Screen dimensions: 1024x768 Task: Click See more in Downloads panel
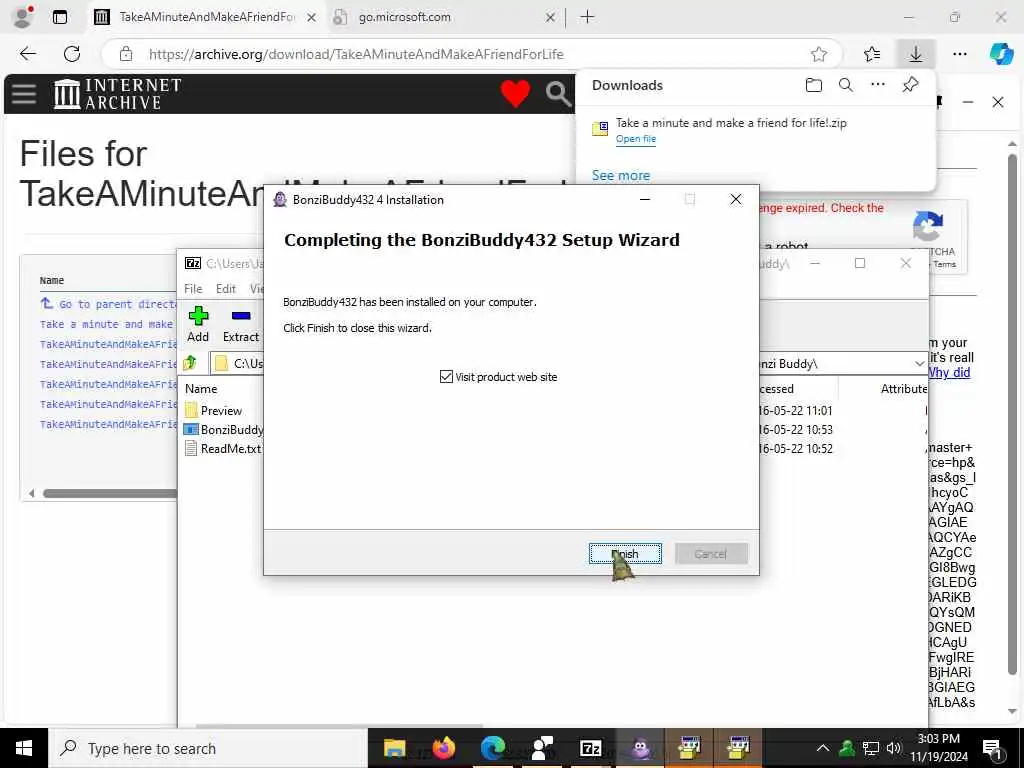click(x=620, y=175)
